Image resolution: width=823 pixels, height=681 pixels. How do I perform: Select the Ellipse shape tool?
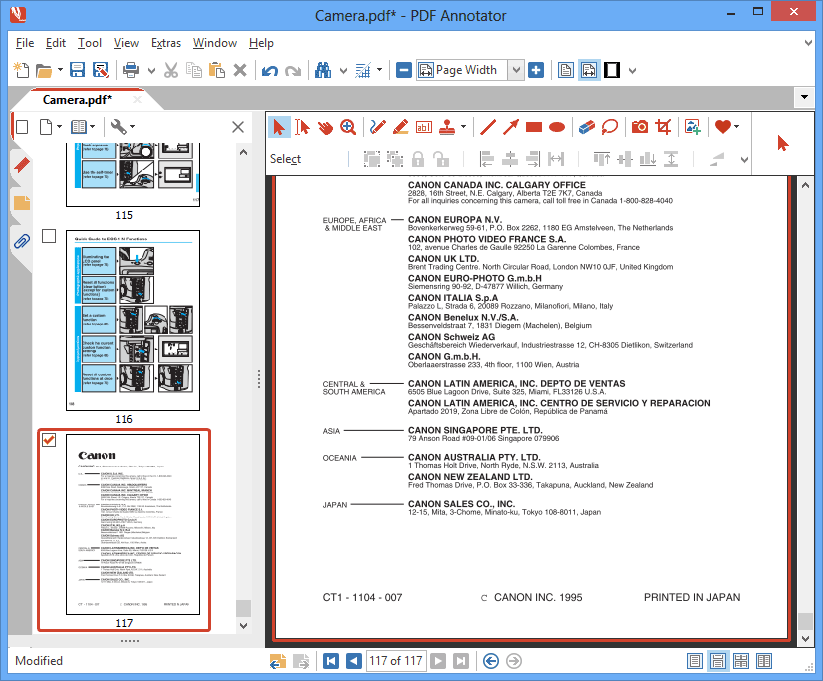(x=557, y=127)
